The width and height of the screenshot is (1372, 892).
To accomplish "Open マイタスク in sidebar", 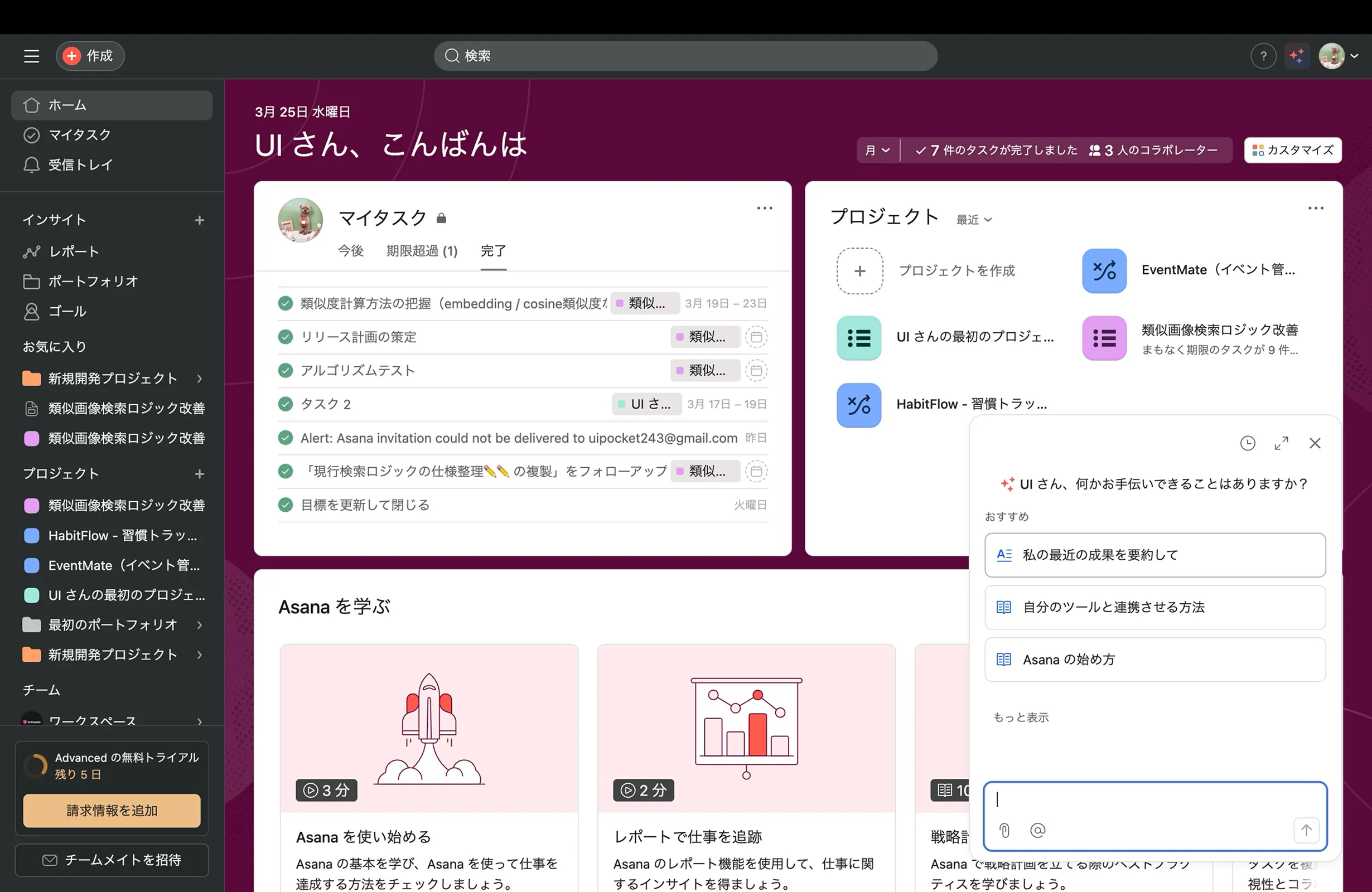I will click(112, 135).
